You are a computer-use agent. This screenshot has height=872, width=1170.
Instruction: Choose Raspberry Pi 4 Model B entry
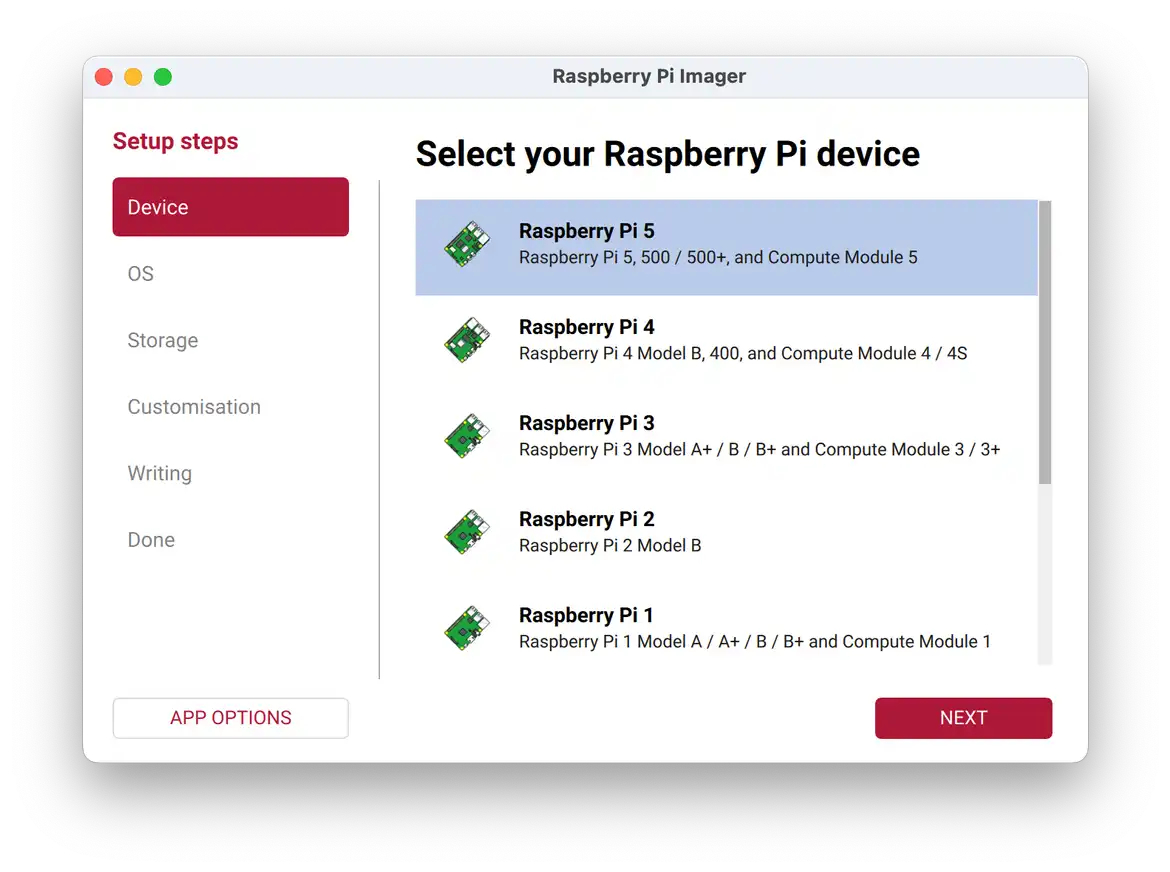click(x=742, y=353)
